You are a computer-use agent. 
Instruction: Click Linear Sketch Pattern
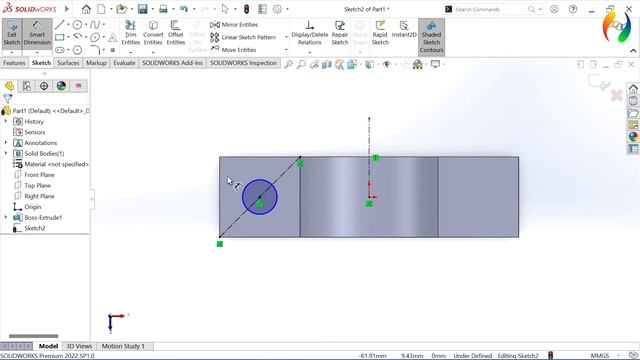pyautogui.click(x=243, y=37)
